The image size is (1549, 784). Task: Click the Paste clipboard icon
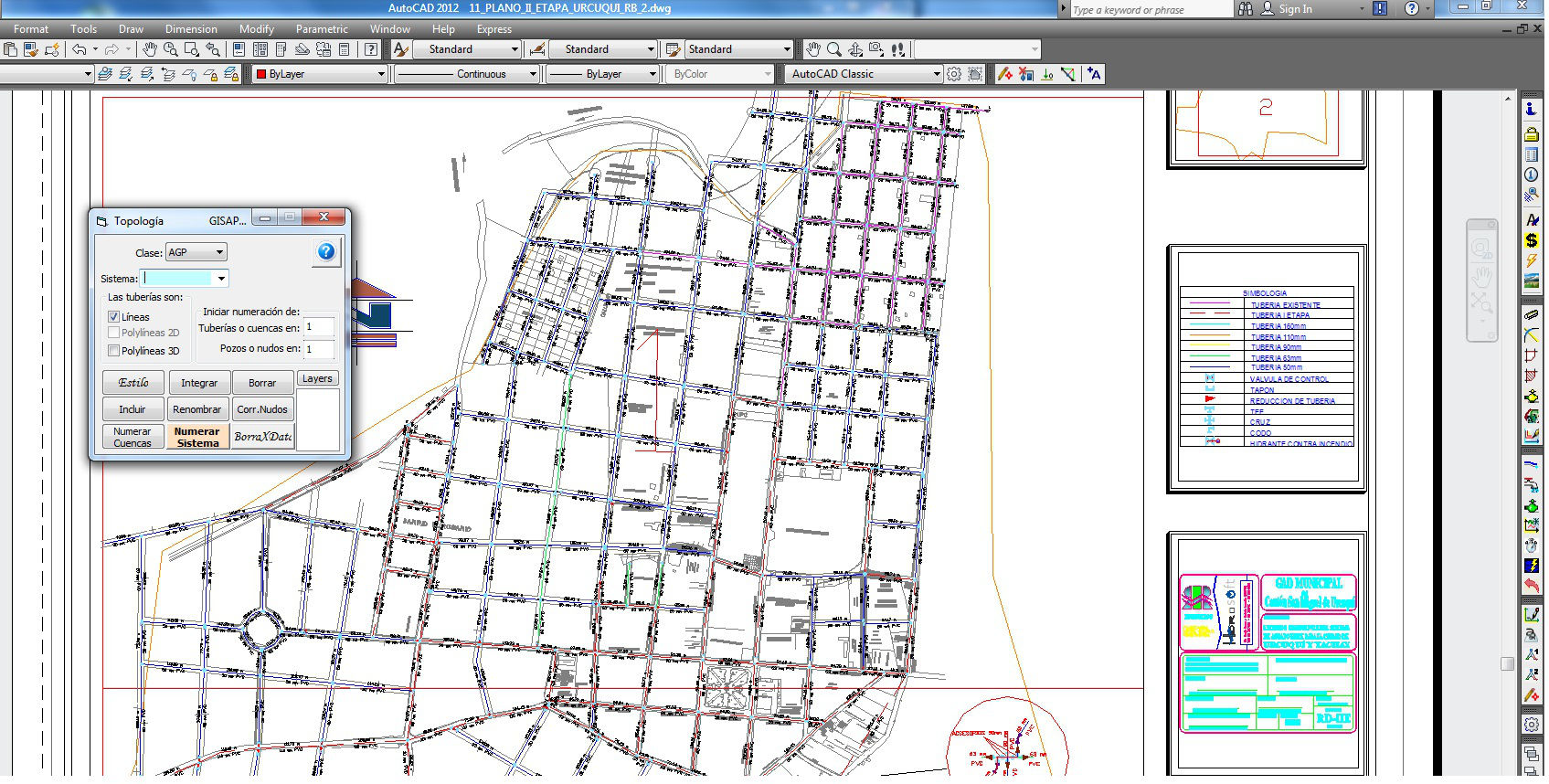10,49
